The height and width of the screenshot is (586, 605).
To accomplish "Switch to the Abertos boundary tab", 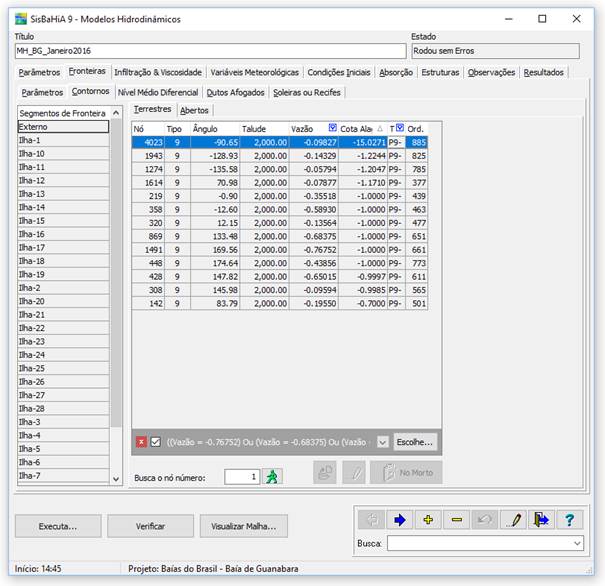I will pyautogui.click(x=194, y=110).
